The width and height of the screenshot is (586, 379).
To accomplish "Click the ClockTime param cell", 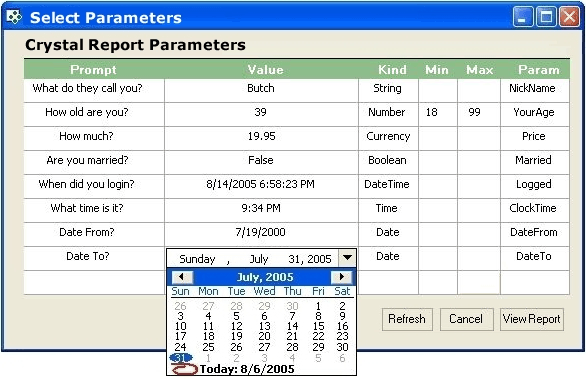I will point(535,210).
